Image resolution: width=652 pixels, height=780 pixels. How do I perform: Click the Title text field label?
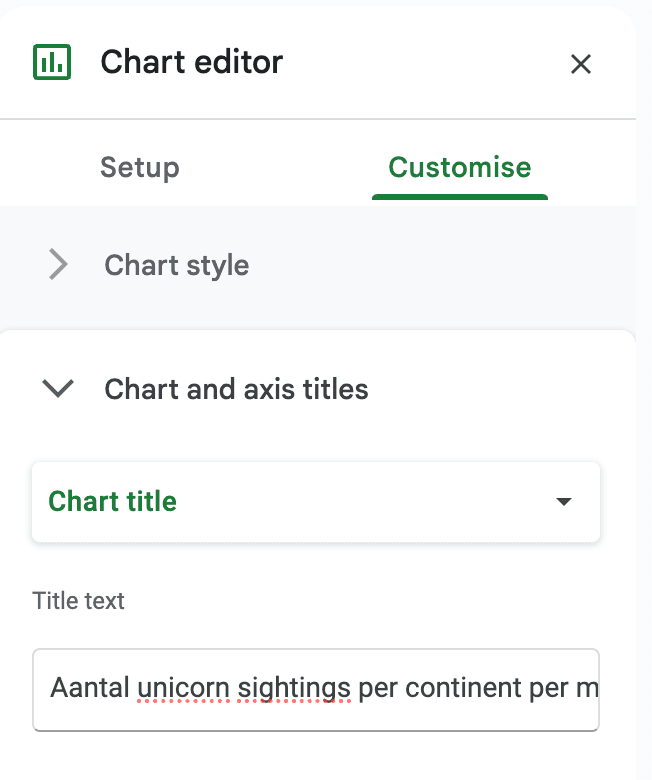(78, 601)
